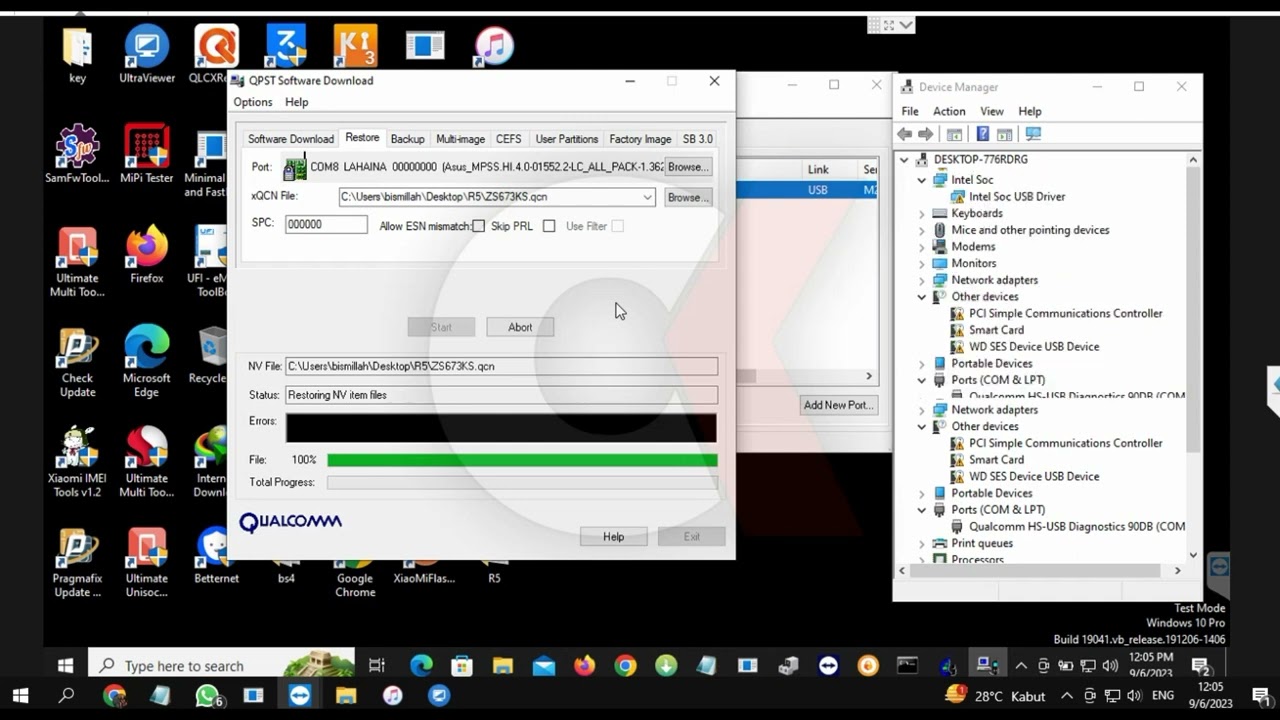Expand the Keyboards category
Image resolution: width=1280 pixels, height=720 pixels.
point(922,213)
